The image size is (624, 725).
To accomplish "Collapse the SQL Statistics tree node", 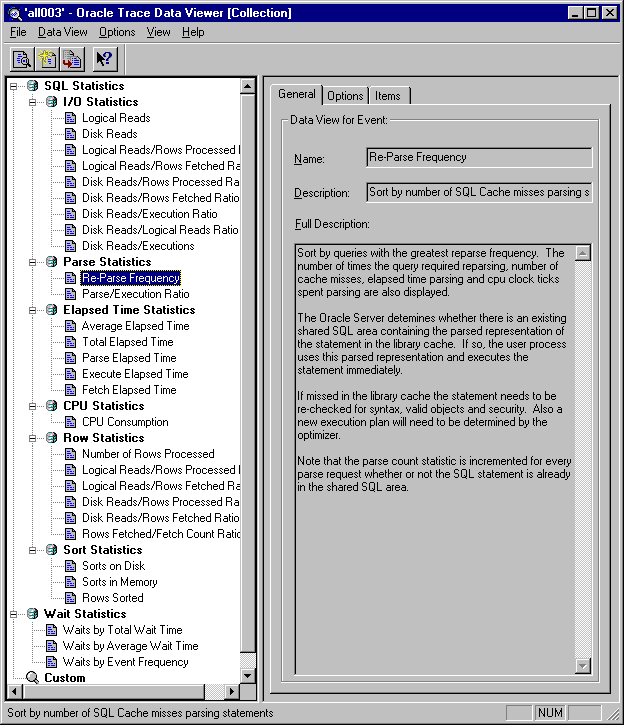I will 13,86.
